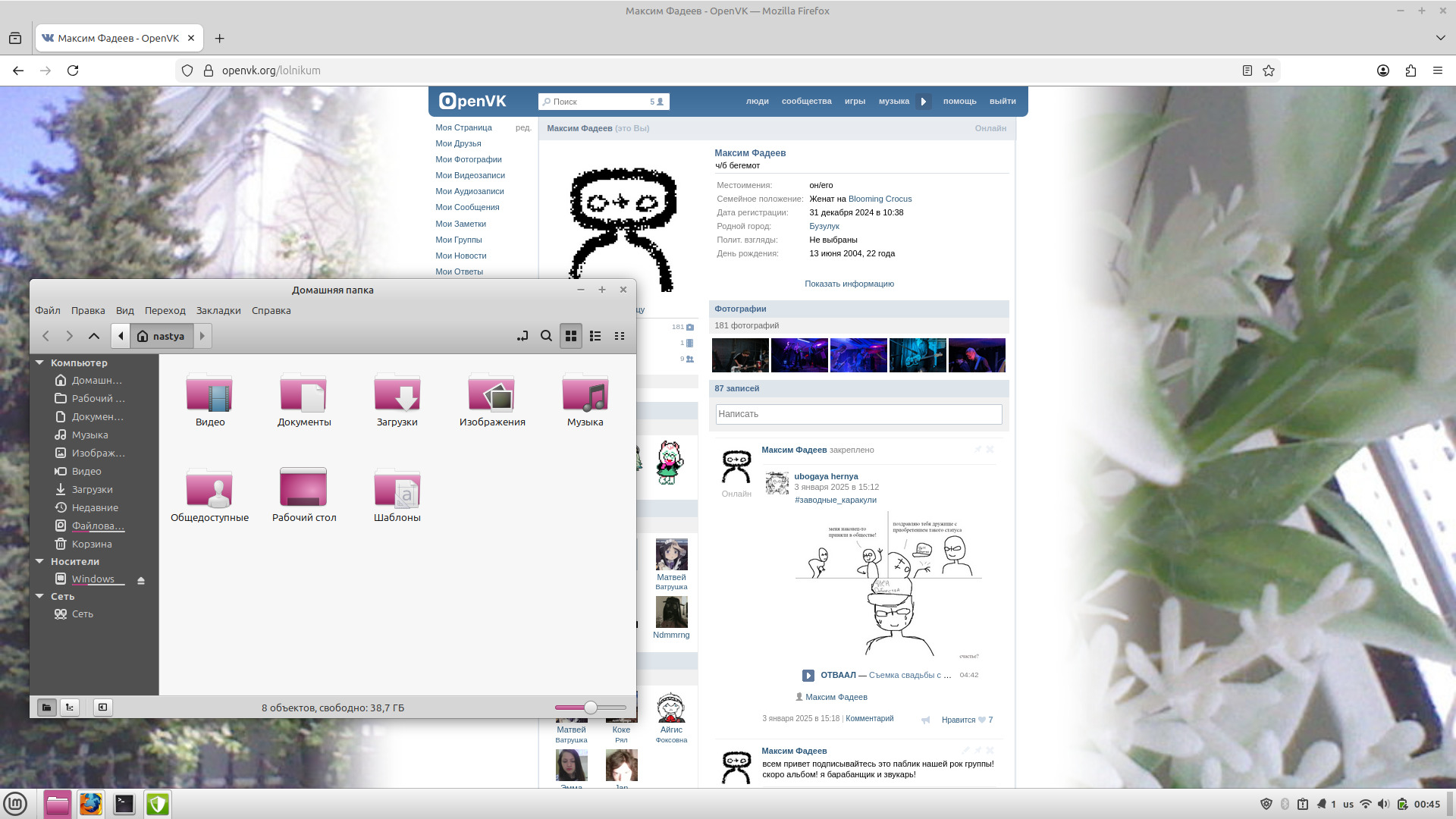Open сообщества in OpenVK header
This screenshot has height=819, width=1456.
coord(807,101)
